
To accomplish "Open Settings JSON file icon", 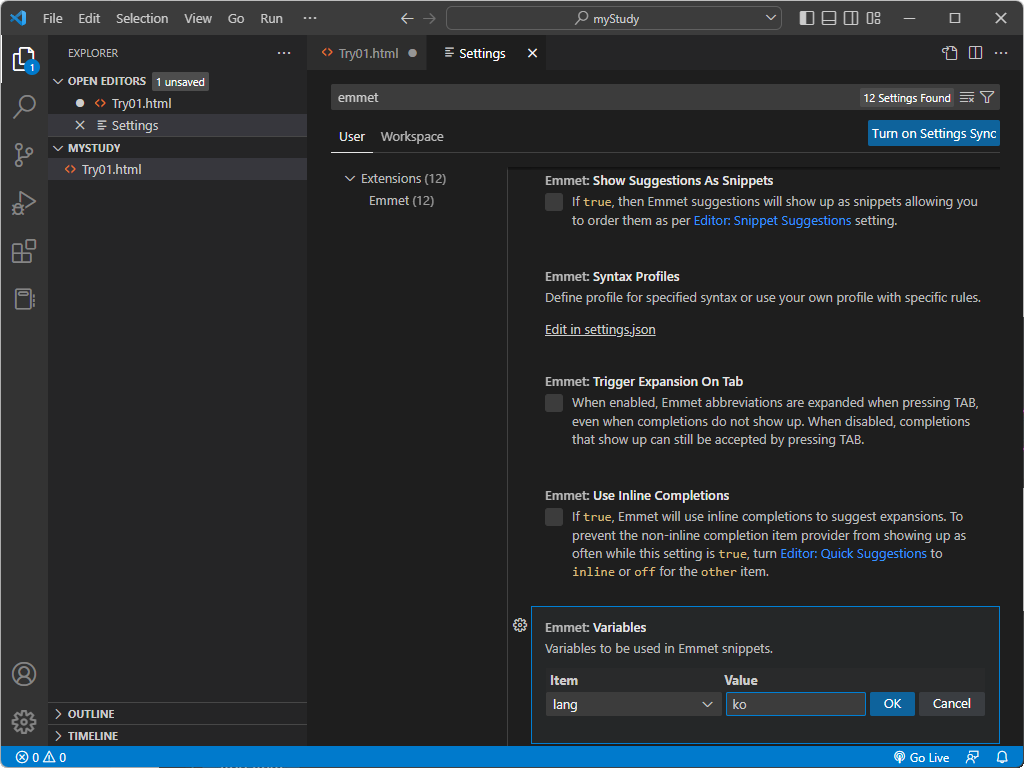I will (950, 53).
